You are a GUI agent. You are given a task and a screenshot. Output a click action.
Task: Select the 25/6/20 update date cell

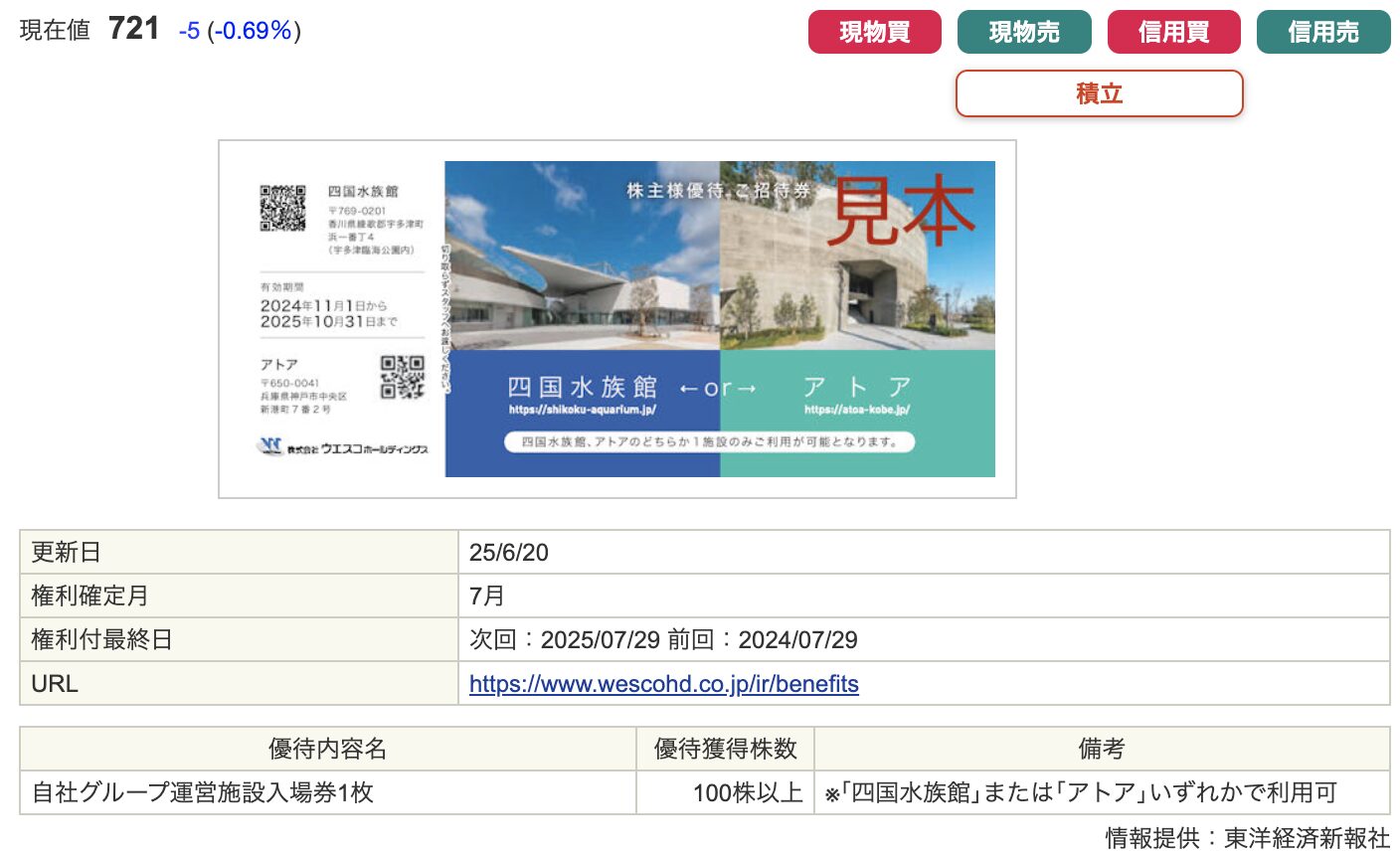(x=924, y=552)
